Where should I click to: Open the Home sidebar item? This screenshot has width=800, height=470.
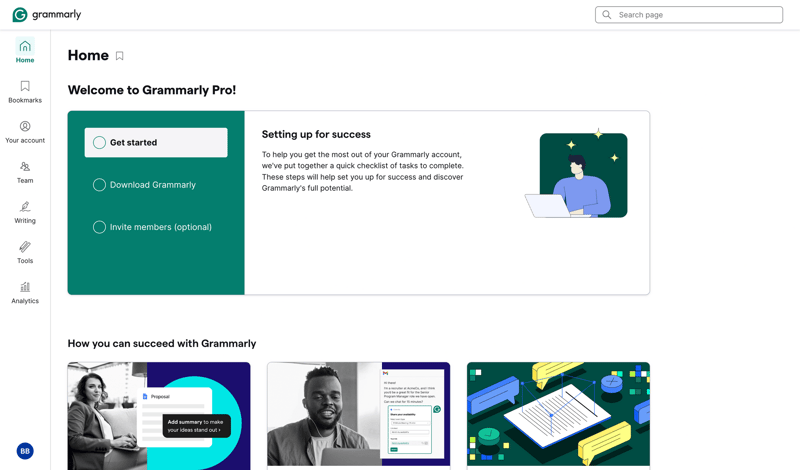coord(24,51)
